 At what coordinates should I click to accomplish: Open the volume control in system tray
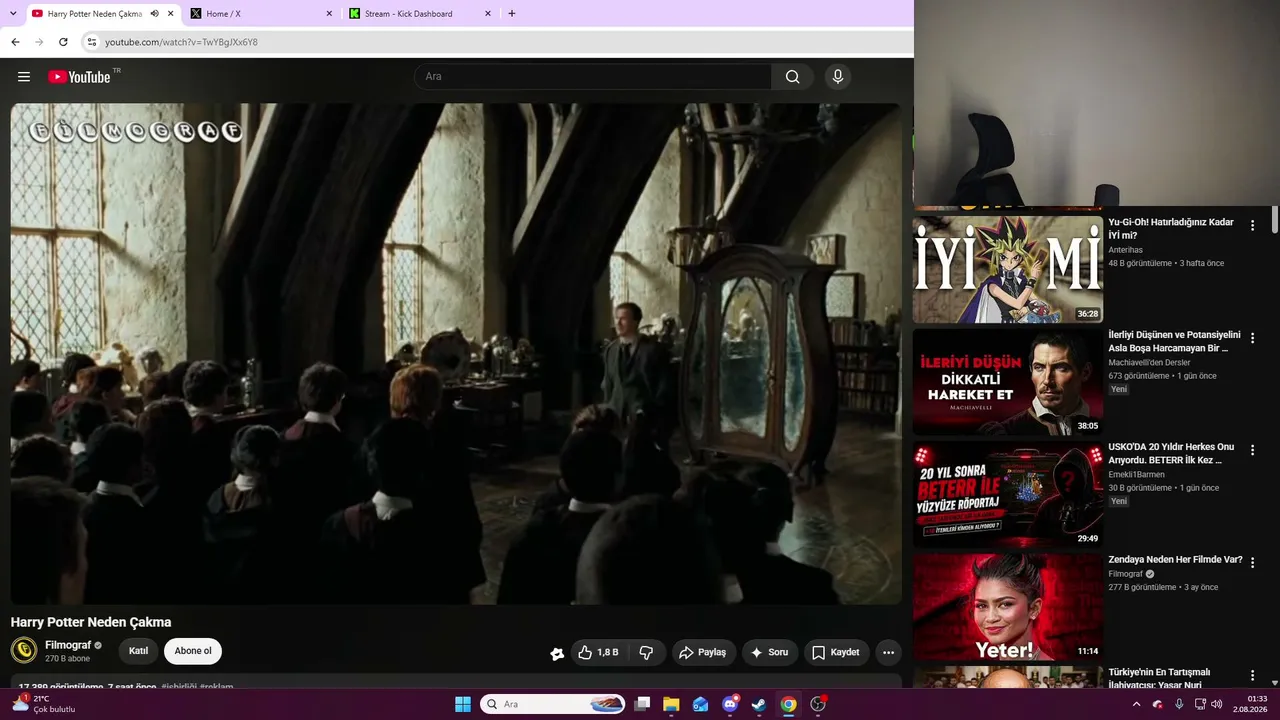pos(1216,704)
